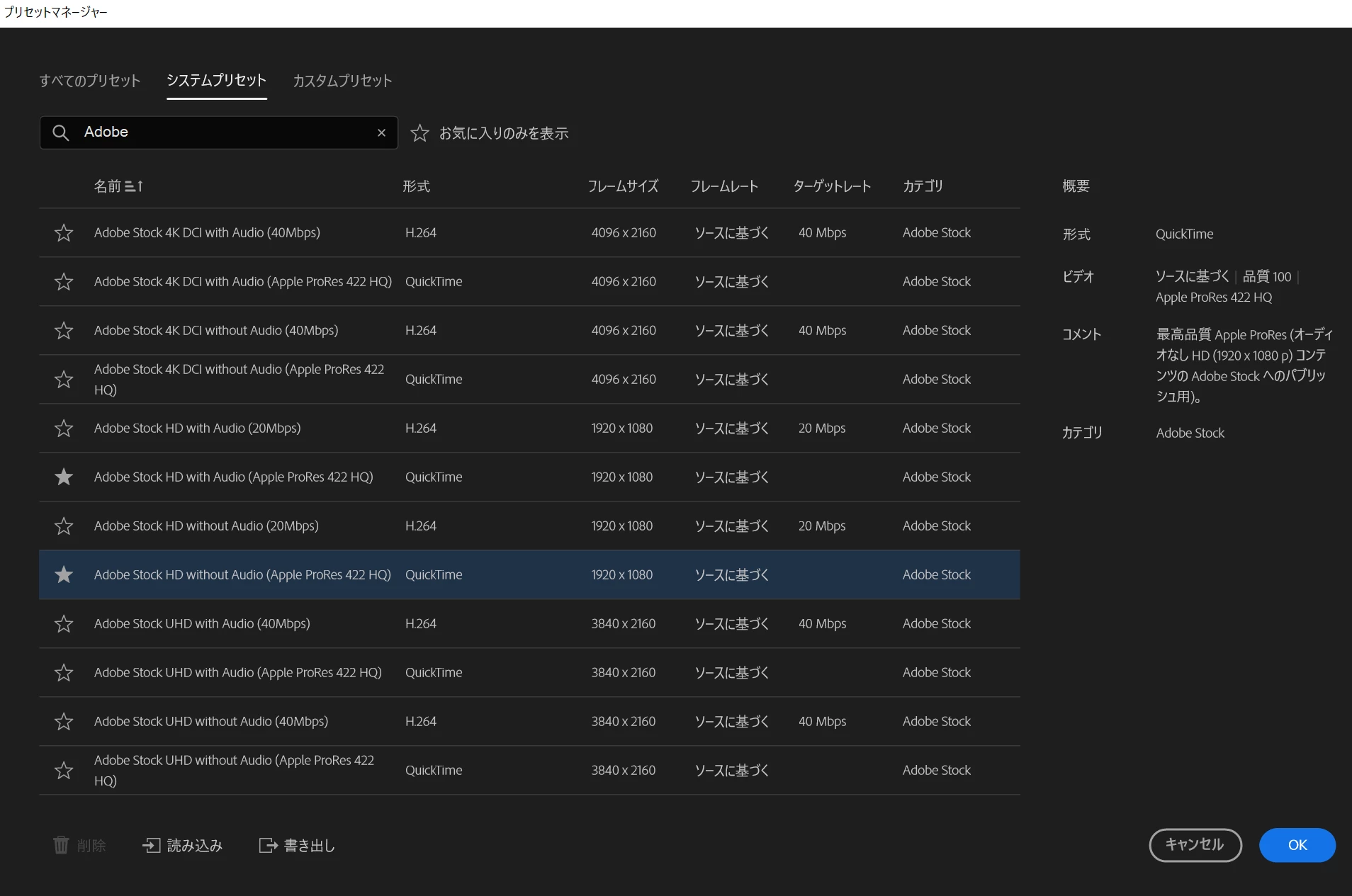Remove star from HD without Audio ProRes preset
The width and height of the screenshot is (1352, 896).
[64, 574]
